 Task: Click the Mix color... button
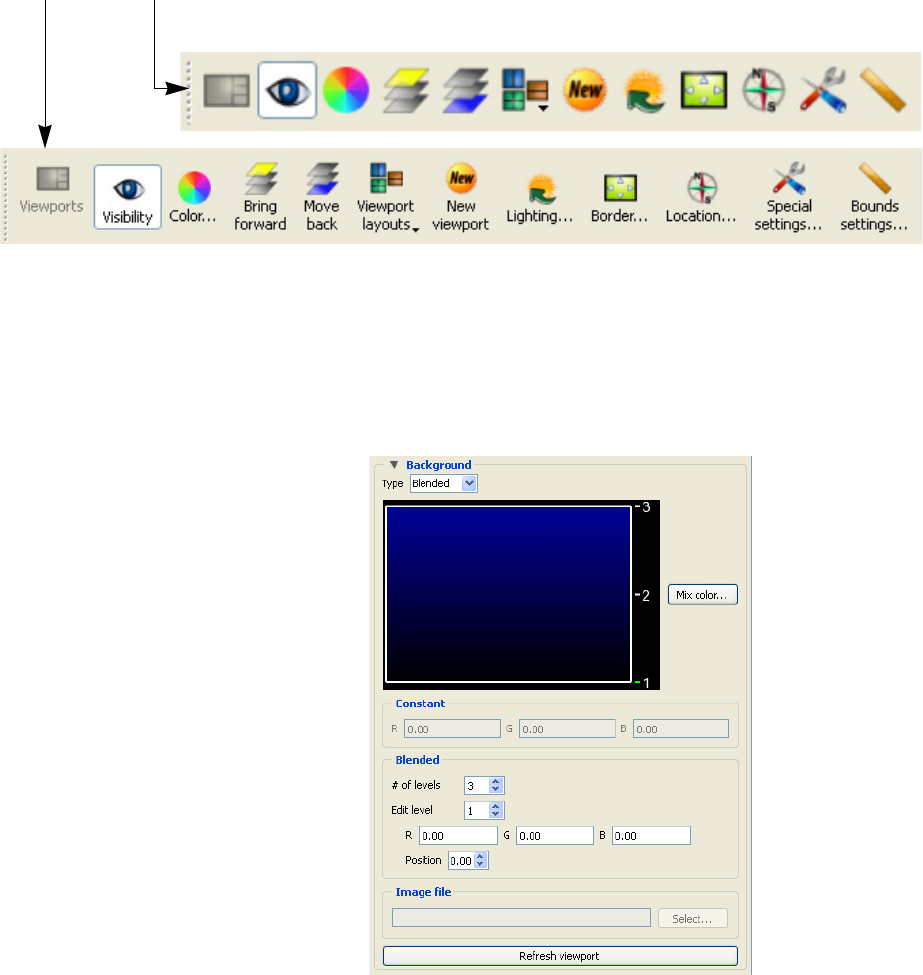703,594
